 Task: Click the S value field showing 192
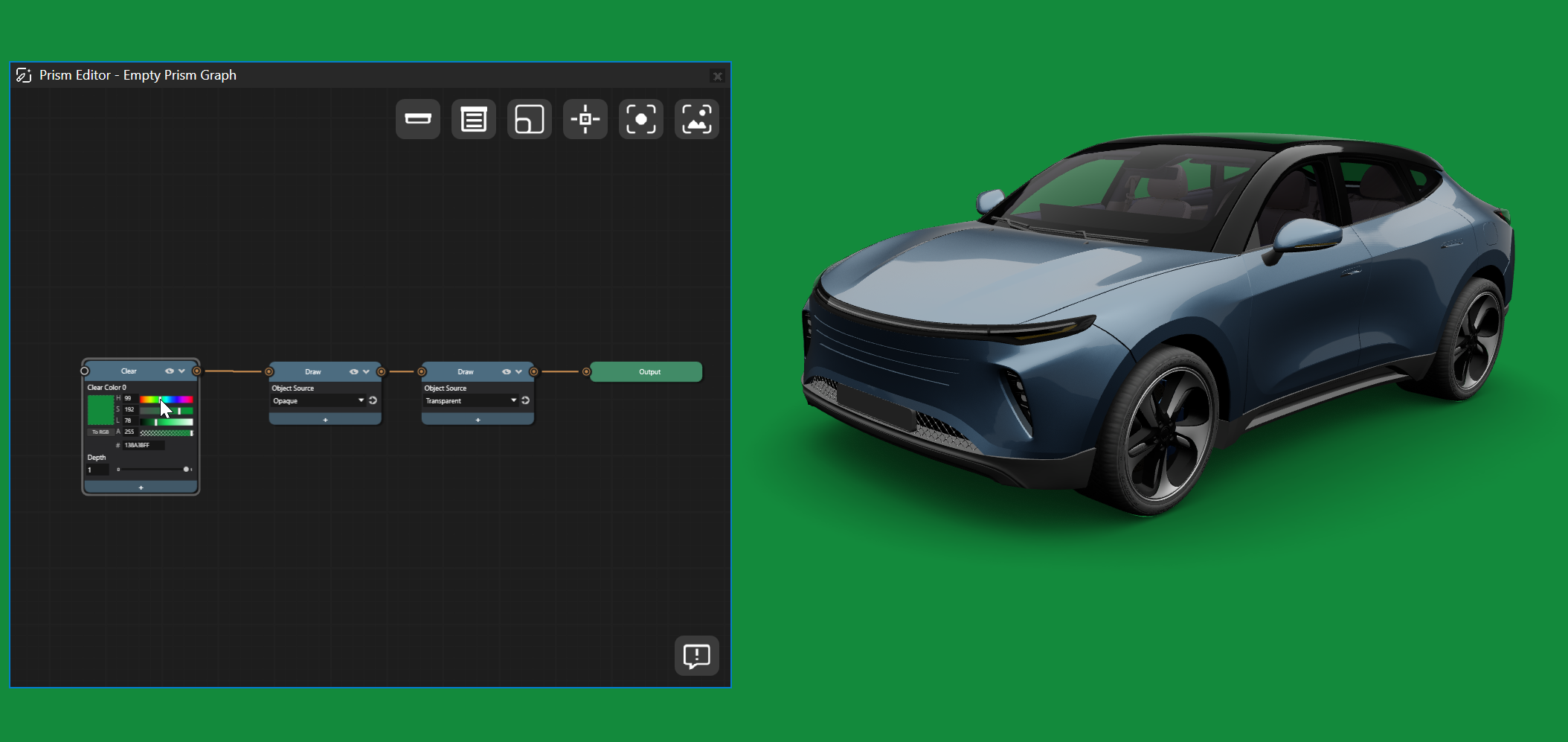pyautogui.click(x=129, y=409)
